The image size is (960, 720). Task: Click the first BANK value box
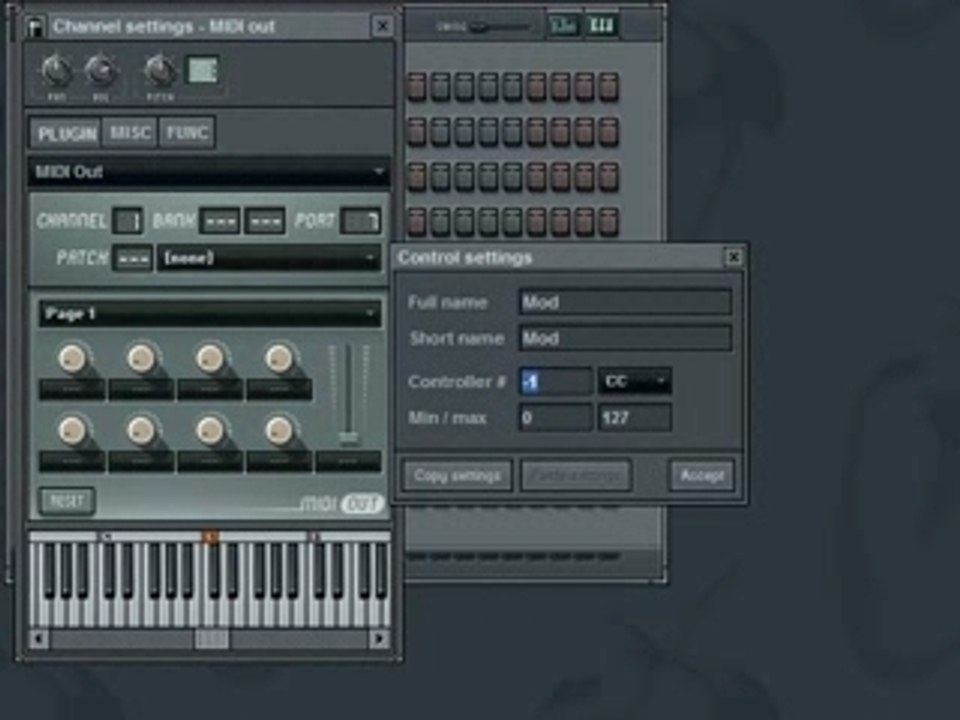(x=219, y=221)
